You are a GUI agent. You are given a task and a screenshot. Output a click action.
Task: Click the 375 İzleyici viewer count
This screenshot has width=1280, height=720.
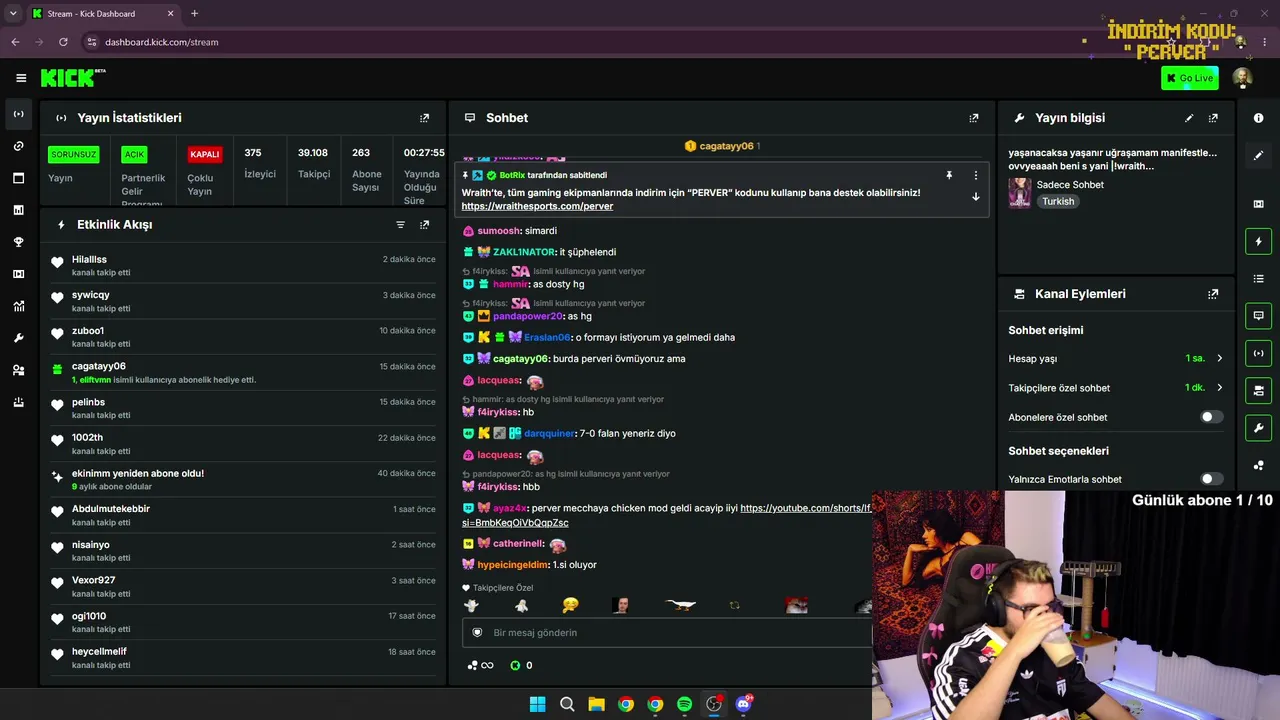[x=260, y=163]
